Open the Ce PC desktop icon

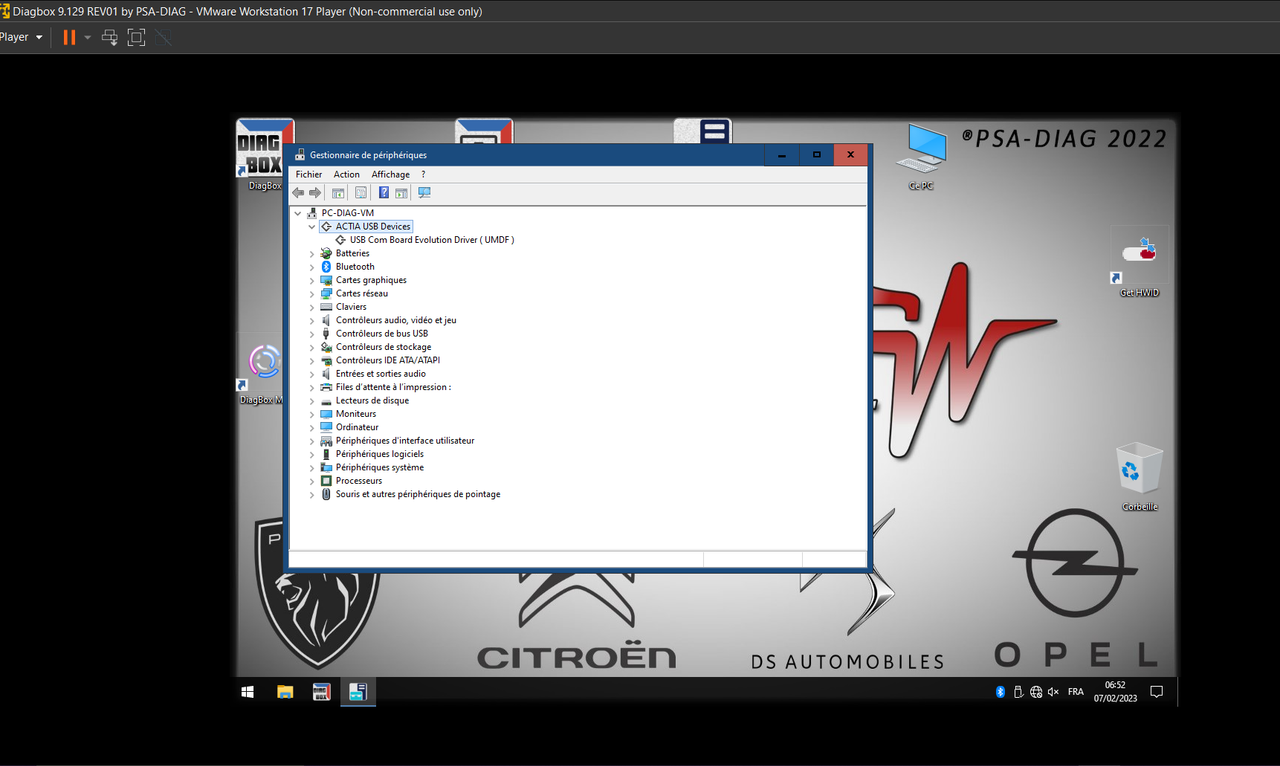click(x=921, y=157)
